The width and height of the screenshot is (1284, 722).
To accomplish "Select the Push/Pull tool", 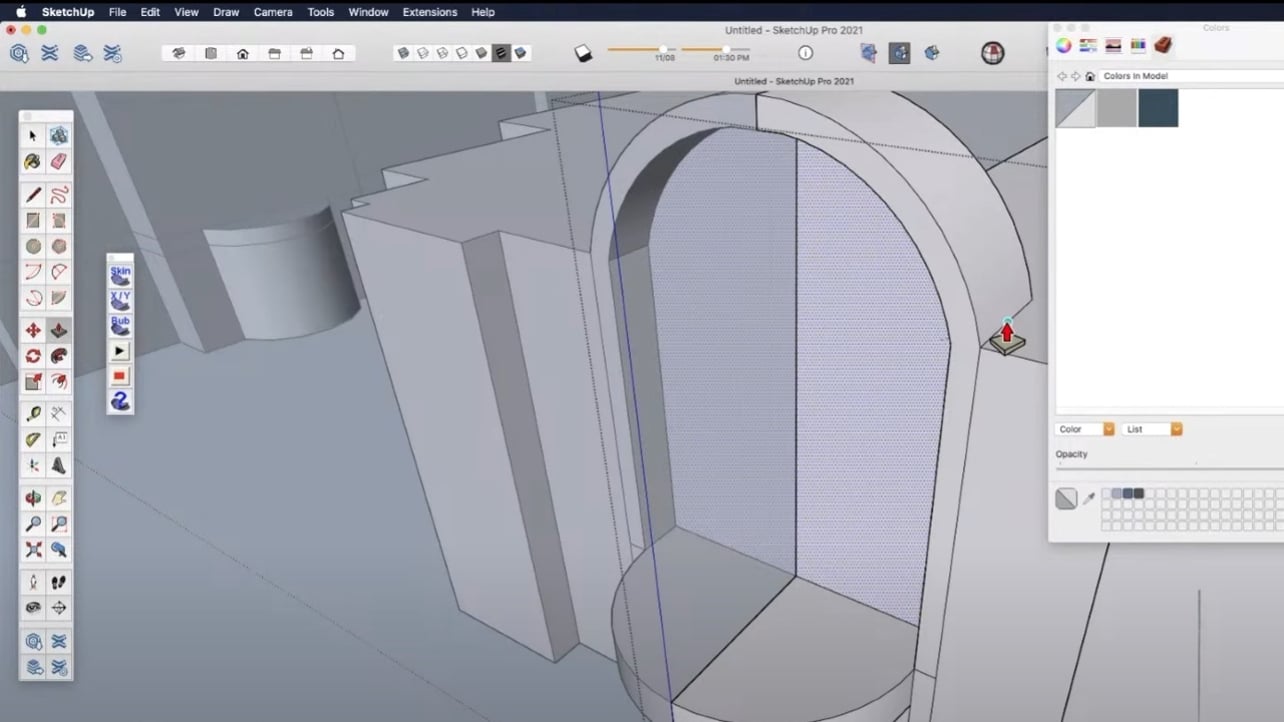I will tap(58, 330).
